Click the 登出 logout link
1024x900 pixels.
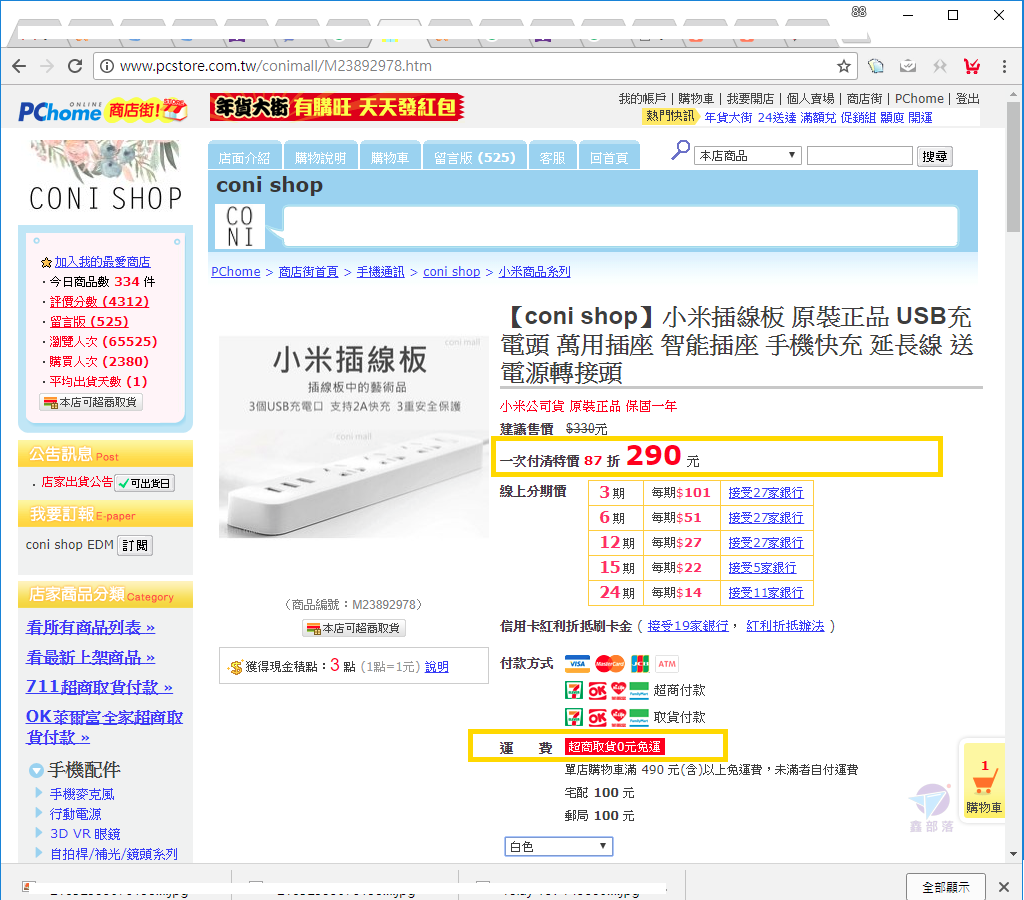coord(967,99)
